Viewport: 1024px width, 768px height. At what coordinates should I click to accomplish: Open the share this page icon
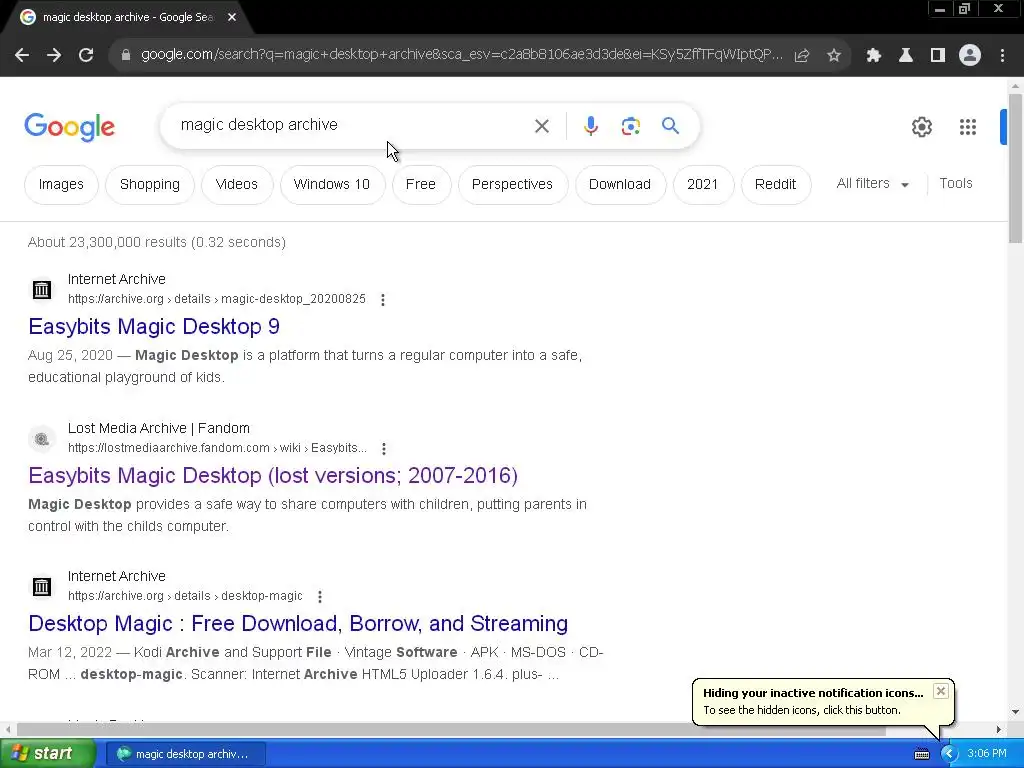click(802, 56)
